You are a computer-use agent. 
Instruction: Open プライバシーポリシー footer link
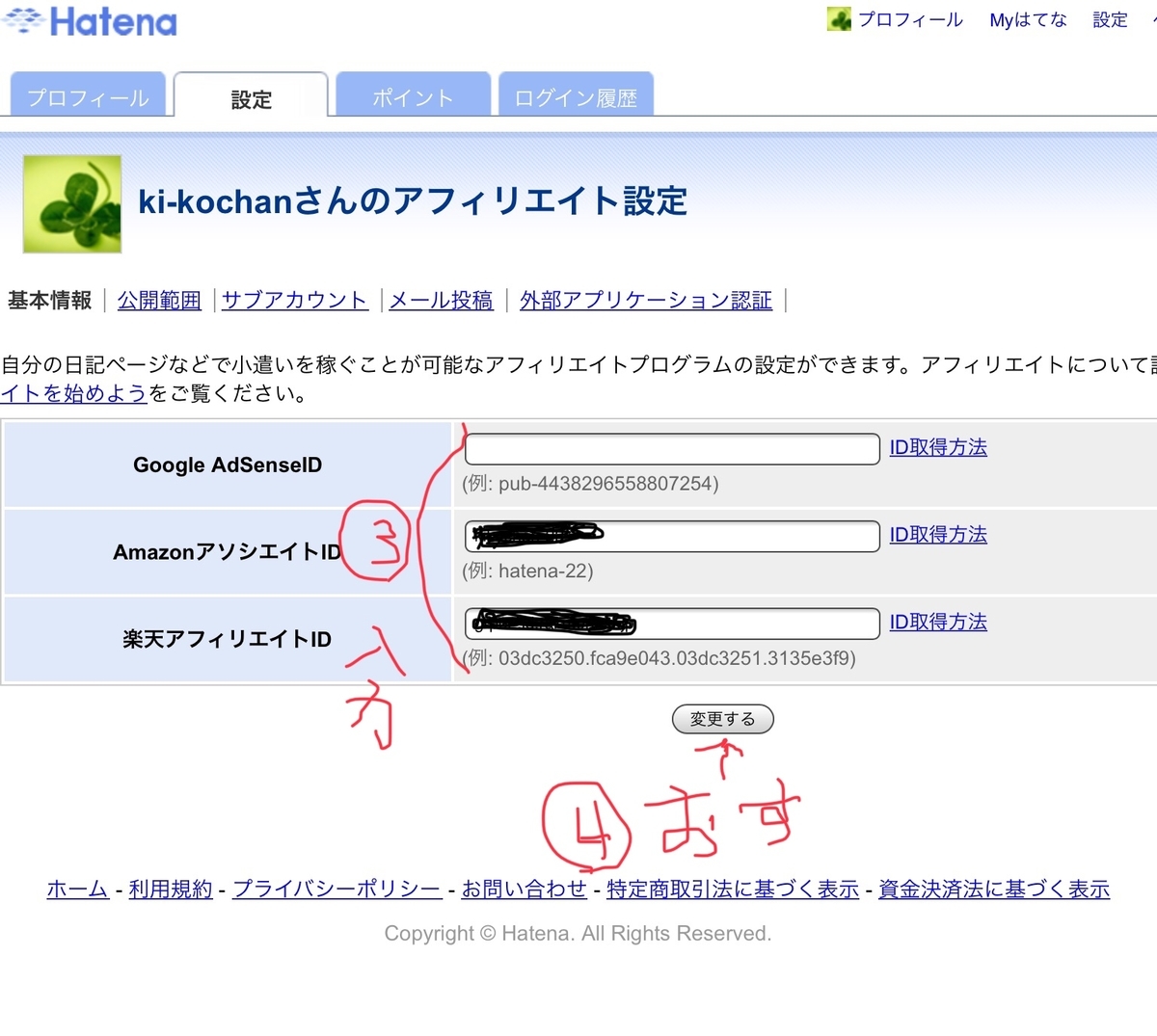click(337, 890)
